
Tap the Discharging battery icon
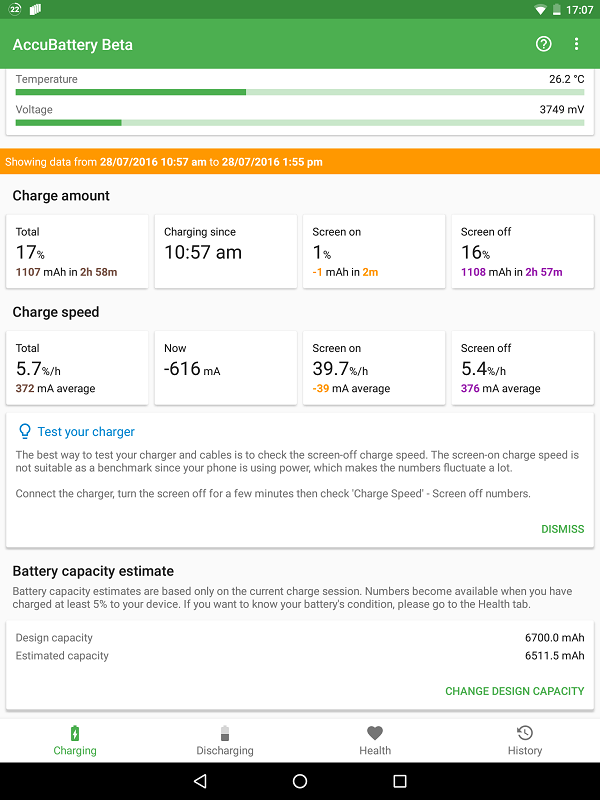tap(225, 733)
